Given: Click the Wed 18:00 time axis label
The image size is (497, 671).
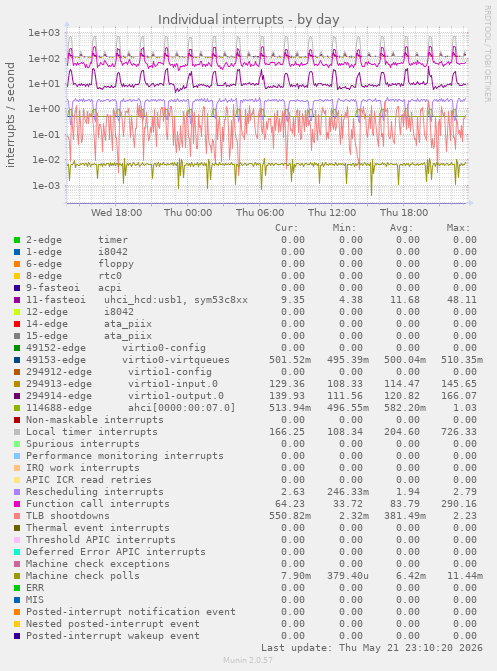Looking at the screenshot, I should click(116, 213).
